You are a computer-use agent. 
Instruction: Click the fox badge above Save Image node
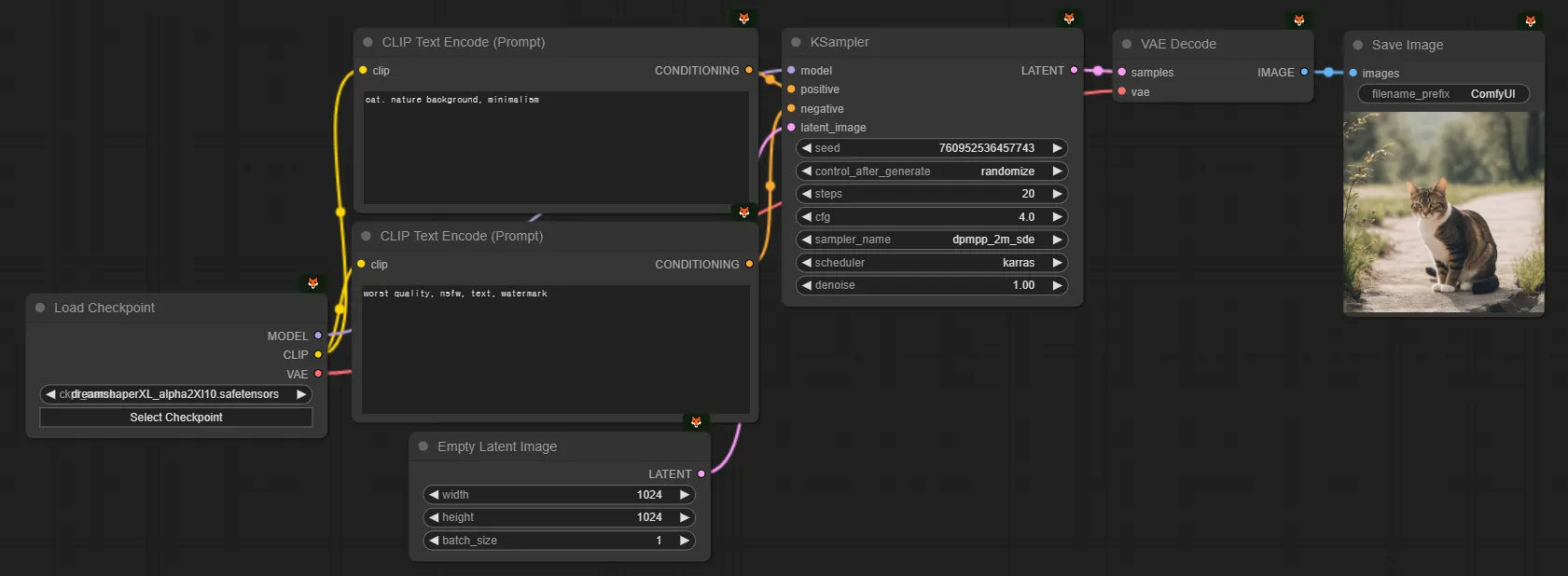pos(1531,21)
